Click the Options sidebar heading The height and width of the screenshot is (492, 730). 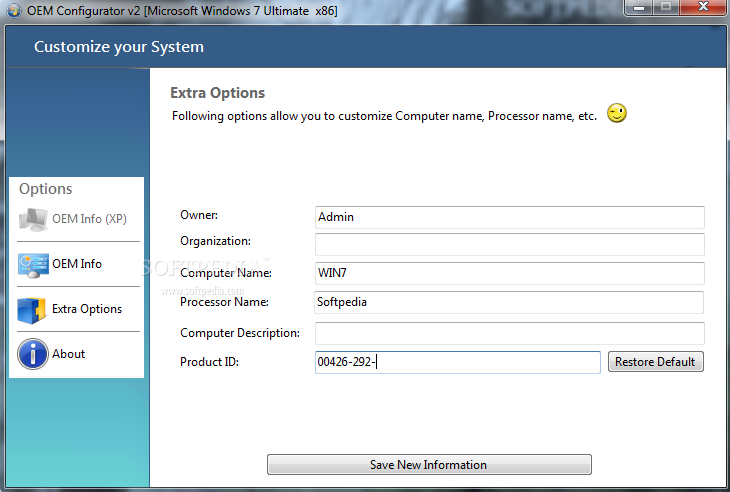point(46,189)
